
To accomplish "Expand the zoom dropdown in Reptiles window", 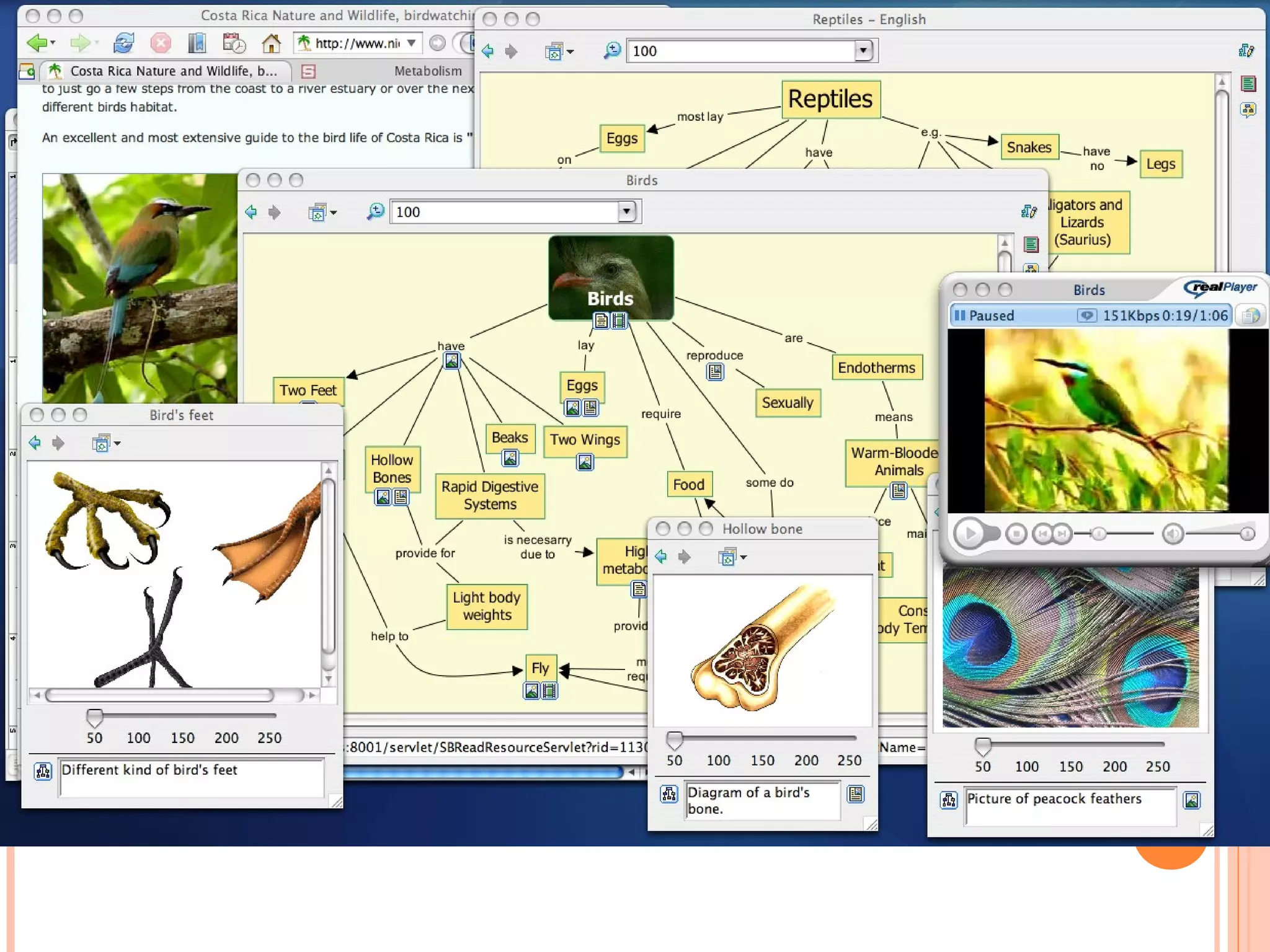I will (863, 51).
